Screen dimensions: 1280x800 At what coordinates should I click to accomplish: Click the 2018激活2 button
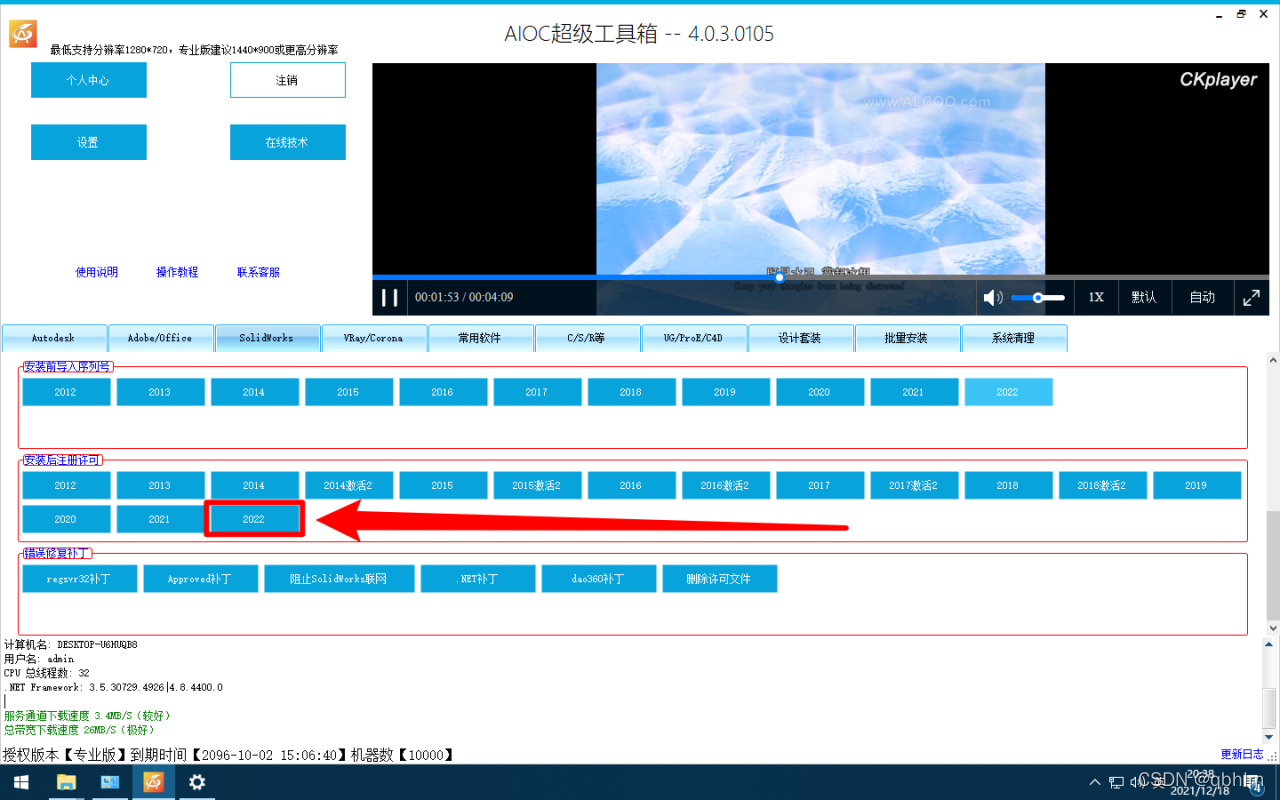click(x=1102, y=485)
